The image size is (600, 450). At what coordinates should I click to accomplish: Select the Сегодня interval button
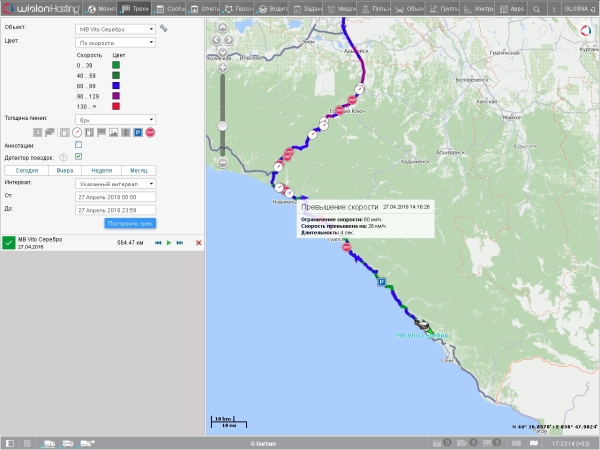[27, 170]
